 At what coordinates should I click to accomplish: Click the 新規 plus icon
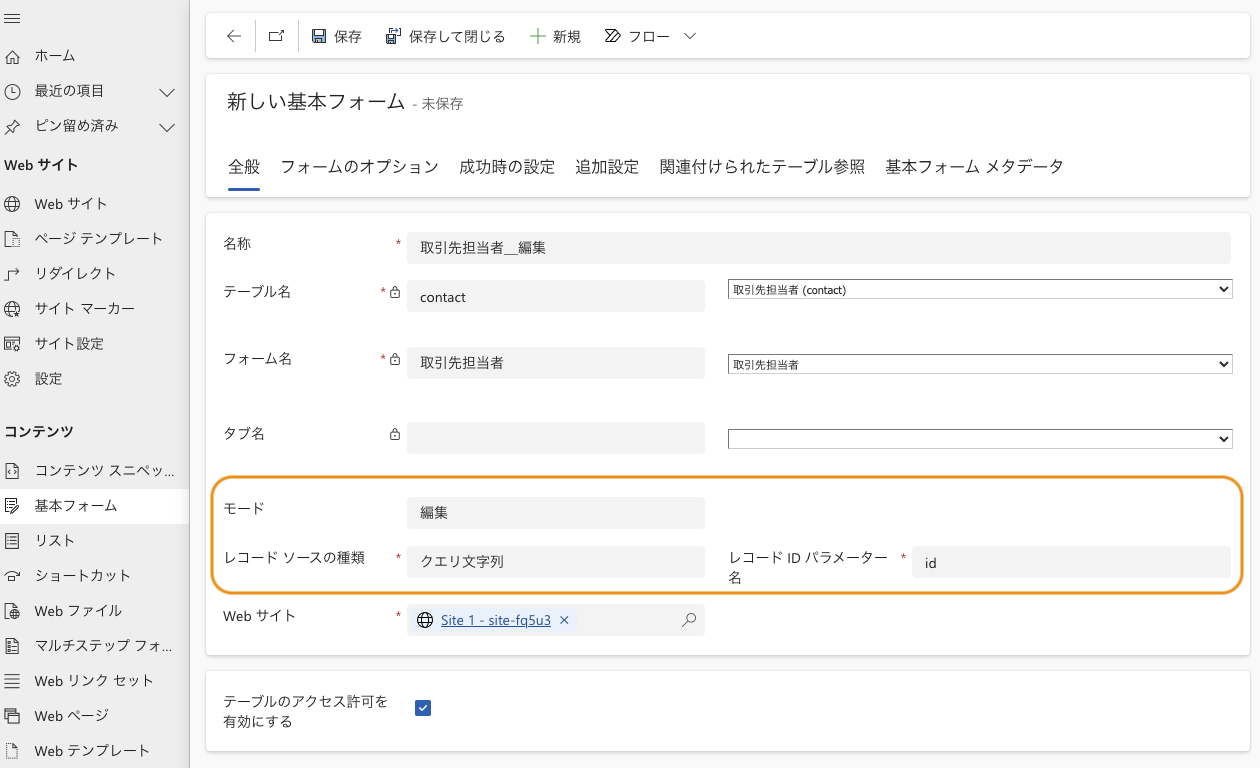point(538,36)
